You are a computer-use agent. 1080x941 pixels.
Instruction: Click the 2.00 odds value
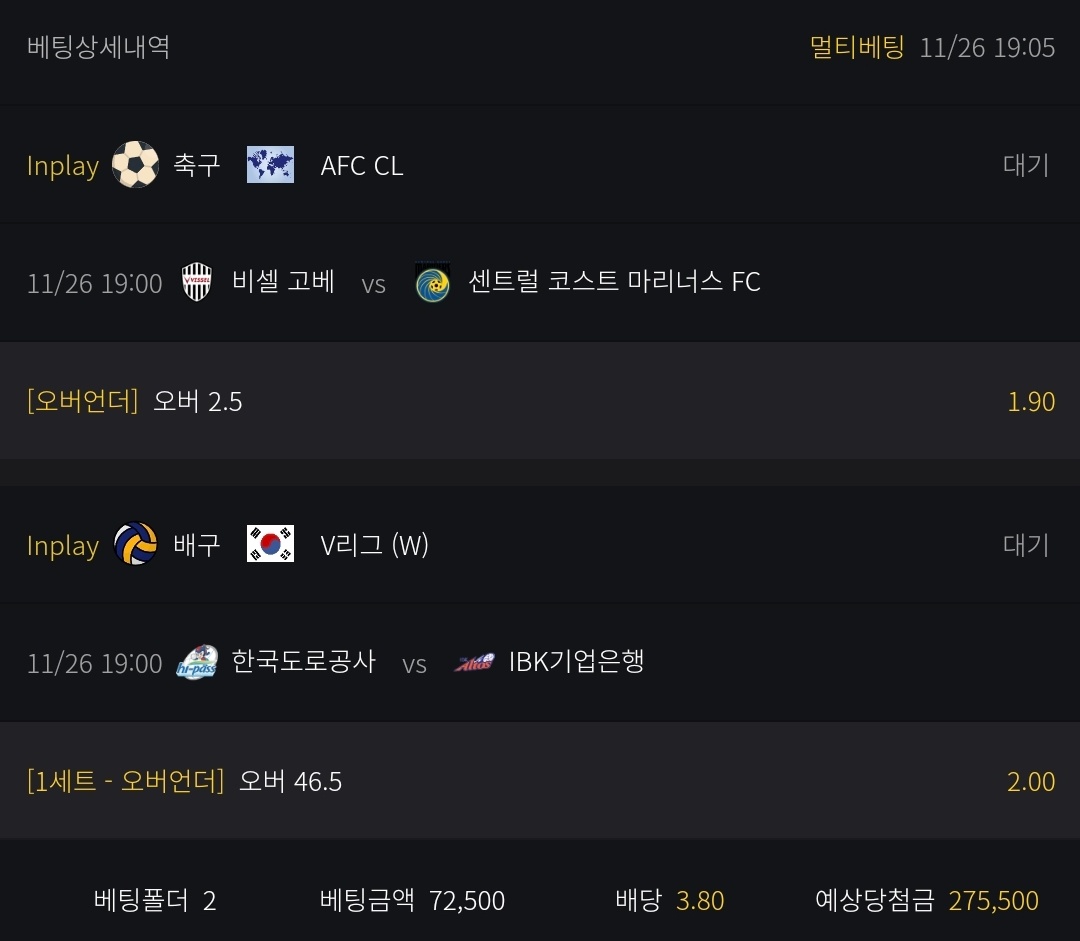1031,781
